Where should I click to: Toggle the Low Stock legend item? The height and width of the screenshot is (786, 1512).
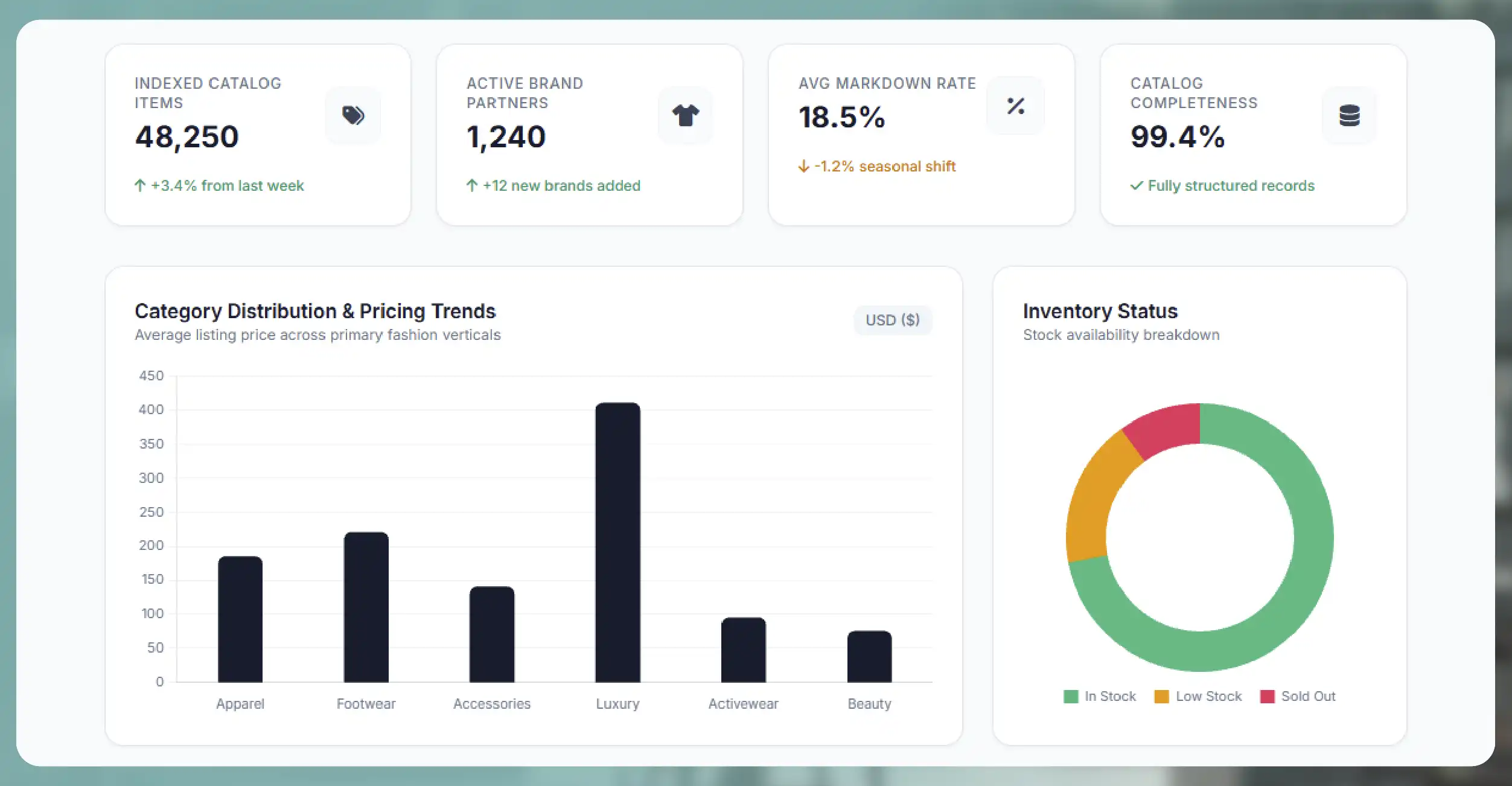click(x=1198, y=696)
